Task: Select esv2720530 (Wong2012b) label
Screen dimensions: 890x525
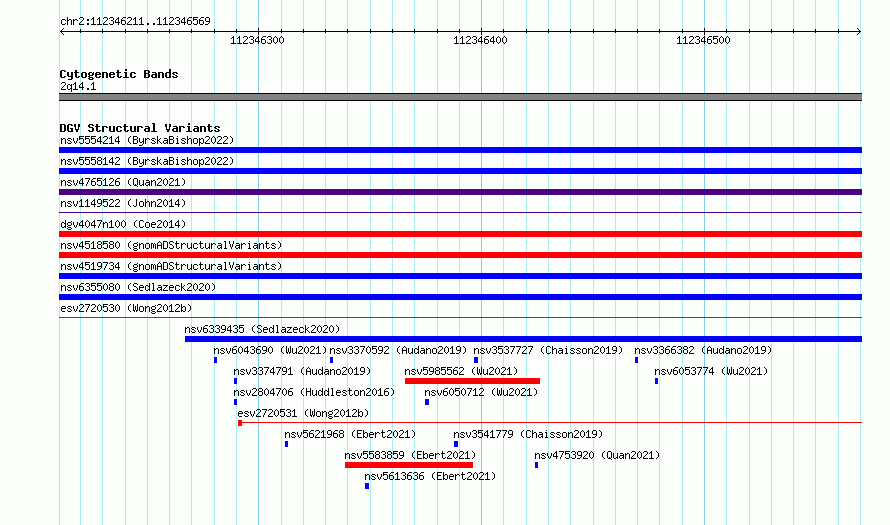Action: pyautogui.click(x=126, y=308)
